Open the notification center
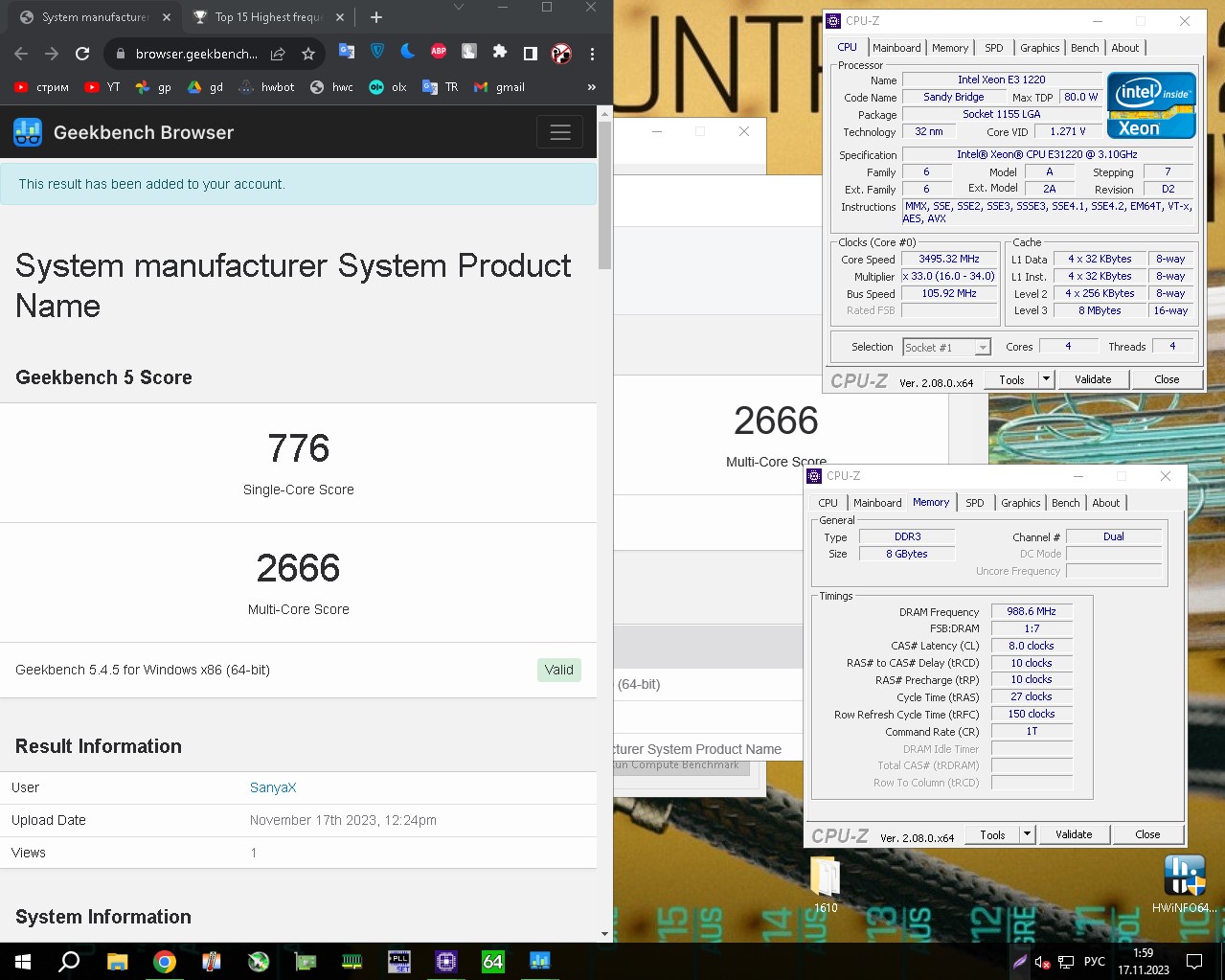 point(1194,961)
